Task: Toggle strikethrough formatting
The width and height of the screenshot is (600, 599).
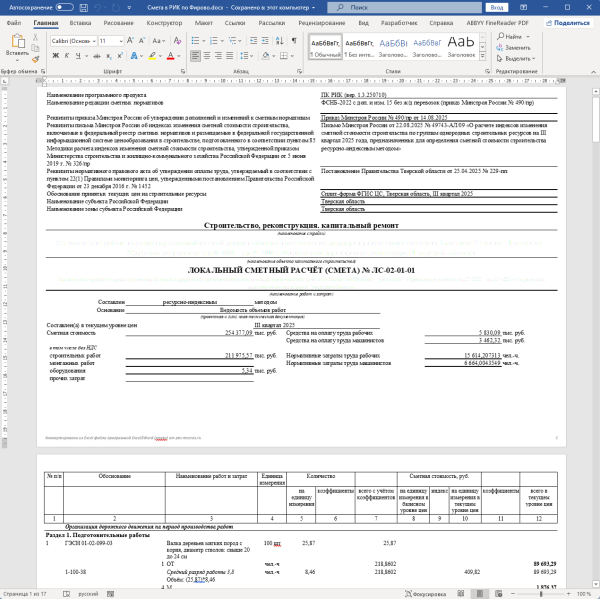Action: (97, 56)
